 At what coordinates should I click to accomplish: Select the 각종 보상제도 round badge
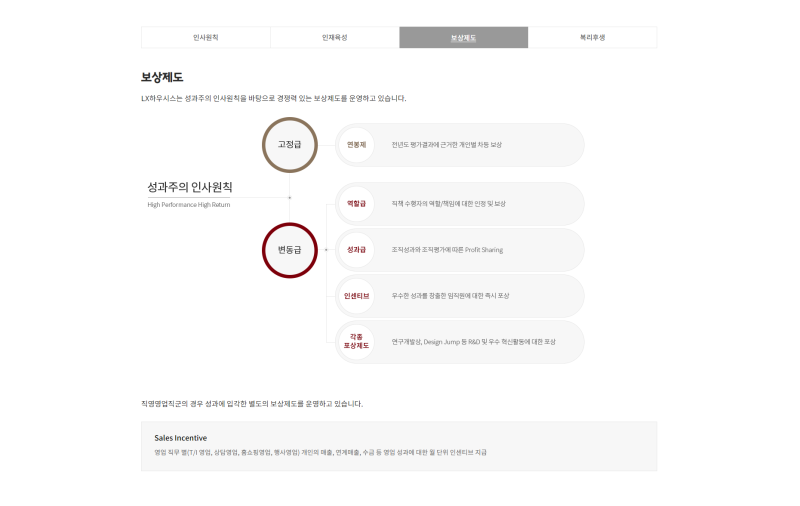click(x=357, y=342)
